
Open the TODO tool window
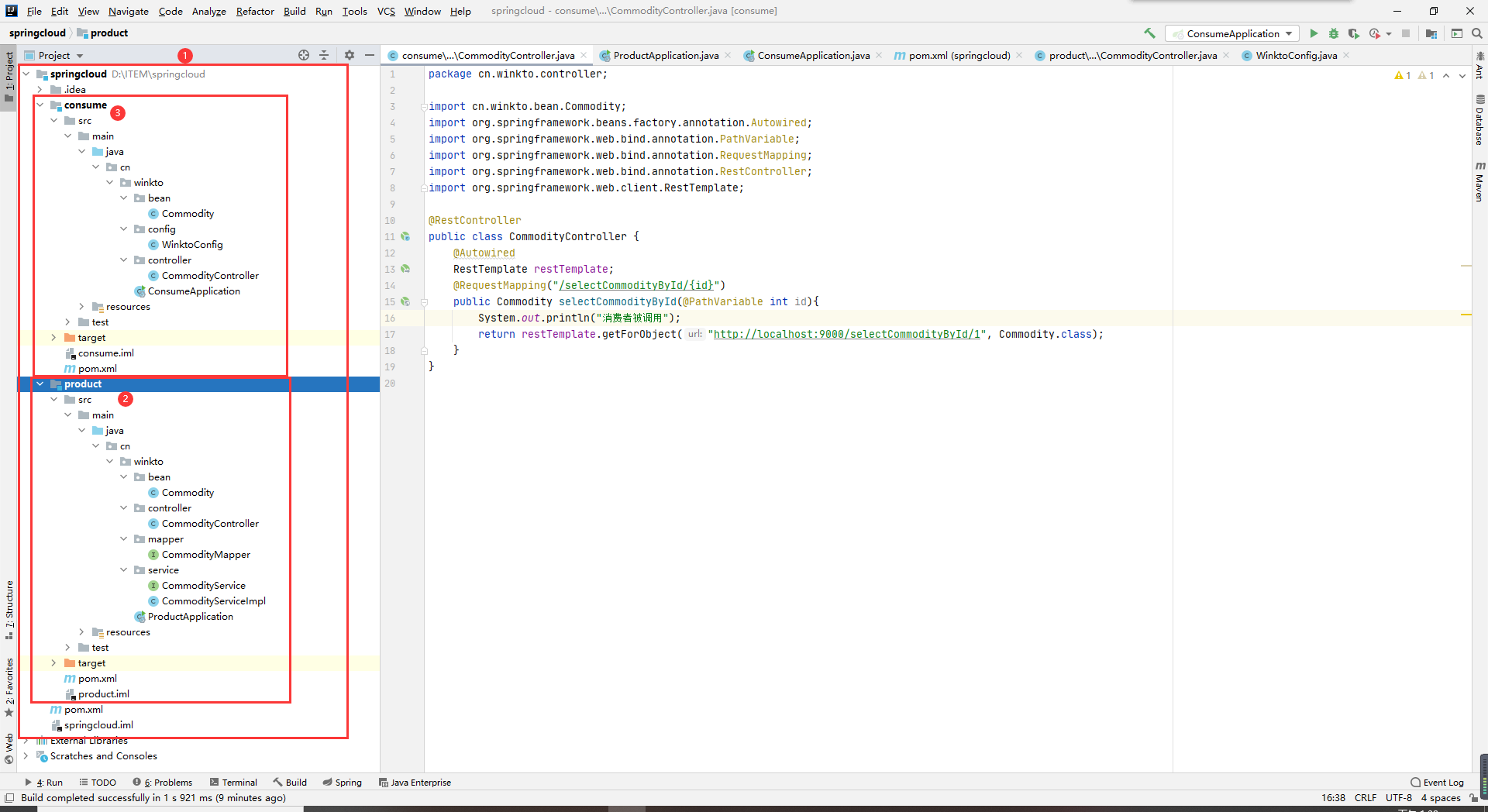(98, 783)
